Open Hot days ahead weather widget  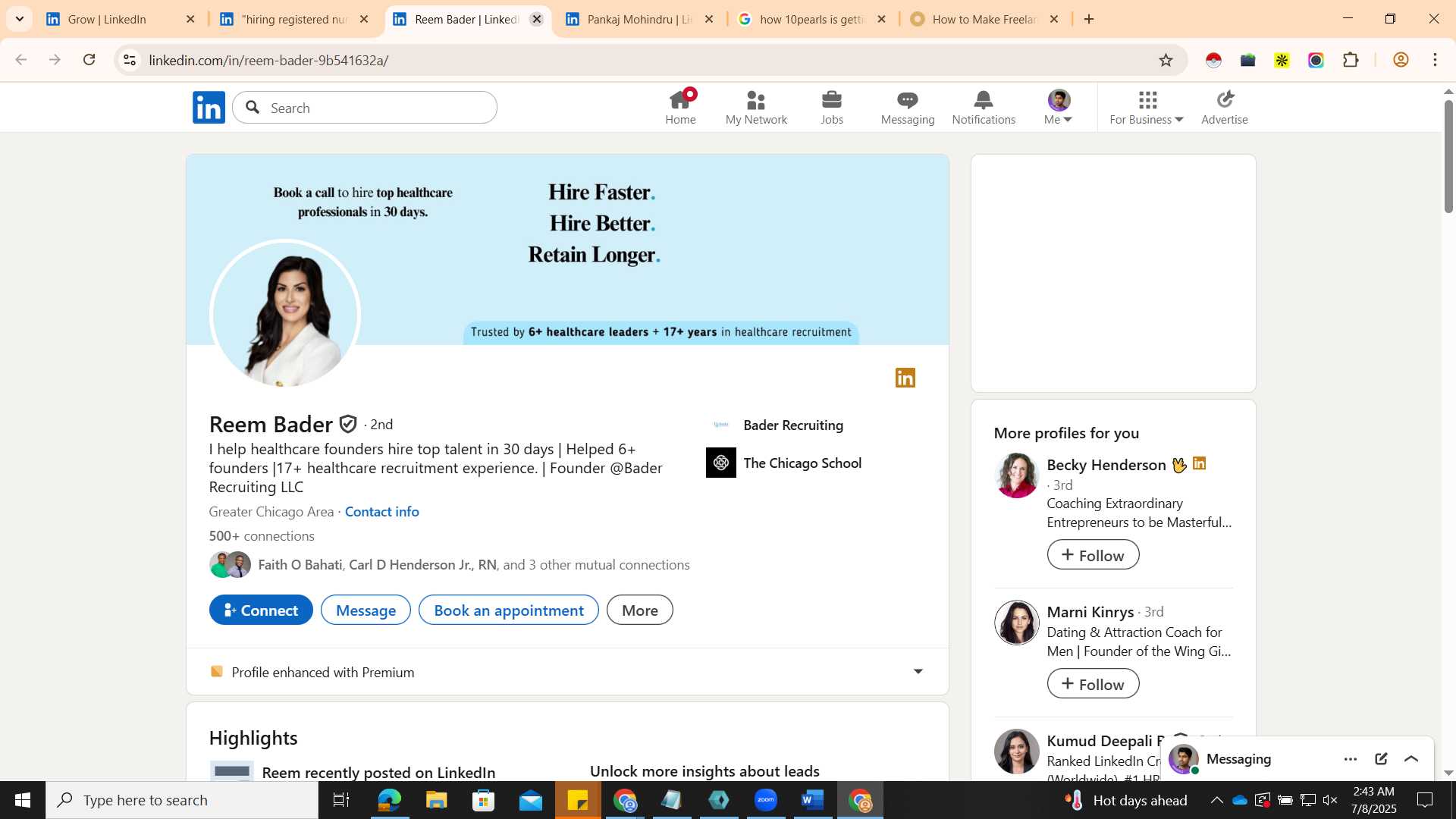click(1127, 800)
